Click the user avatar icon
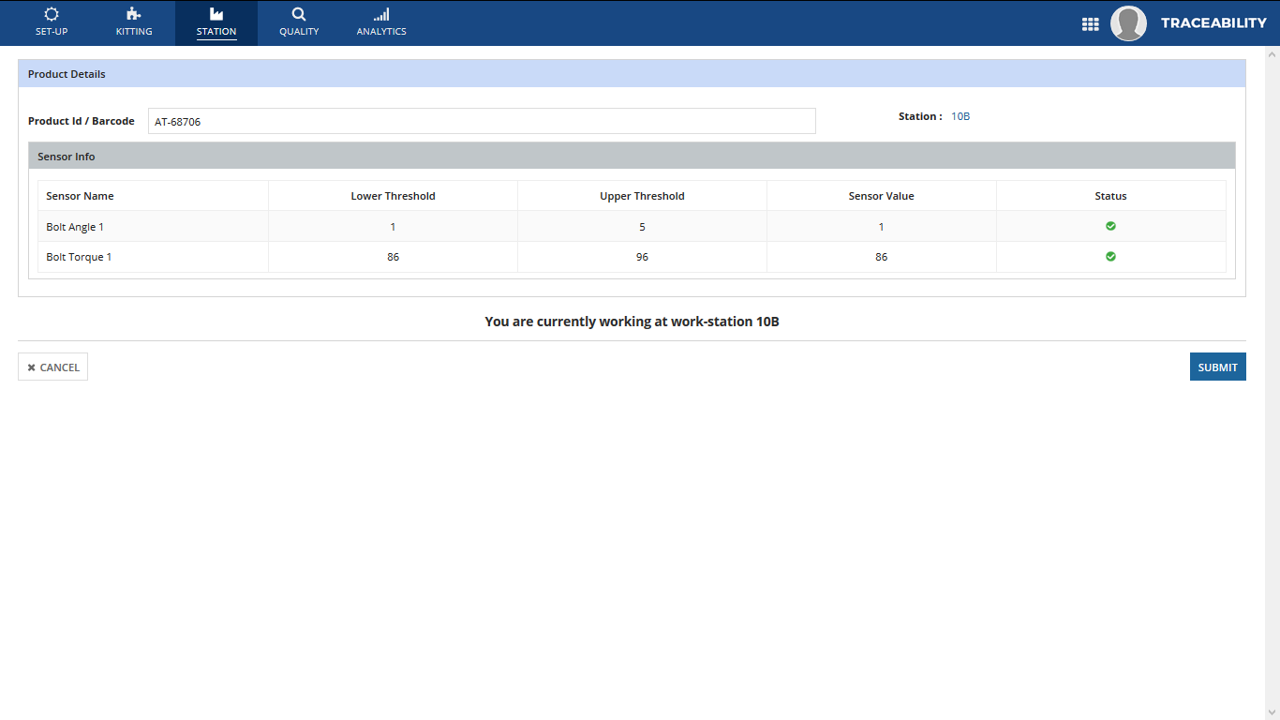The height and width of the screenshot is (720, 1280). pos(1128,23)
